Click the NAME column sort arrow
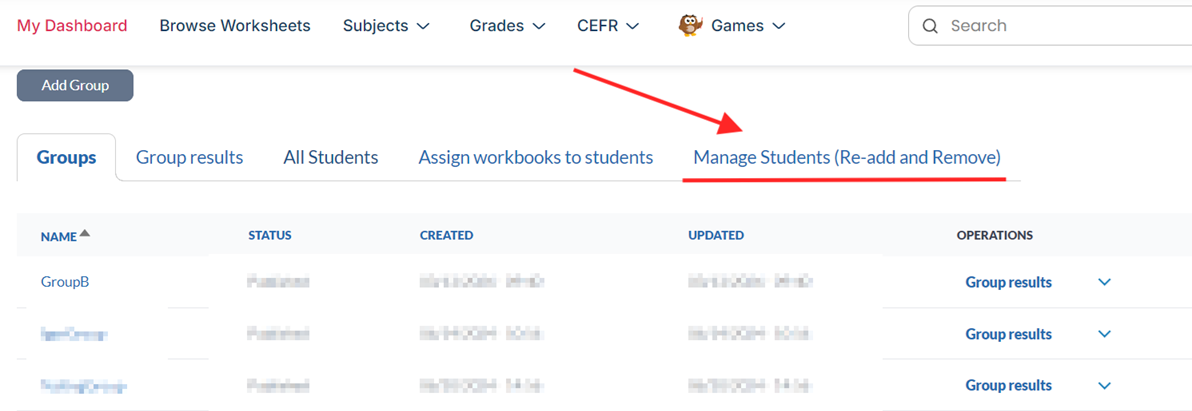This screenshot has width=1192, height=411. pyautogui.click(x=85, y=234)
